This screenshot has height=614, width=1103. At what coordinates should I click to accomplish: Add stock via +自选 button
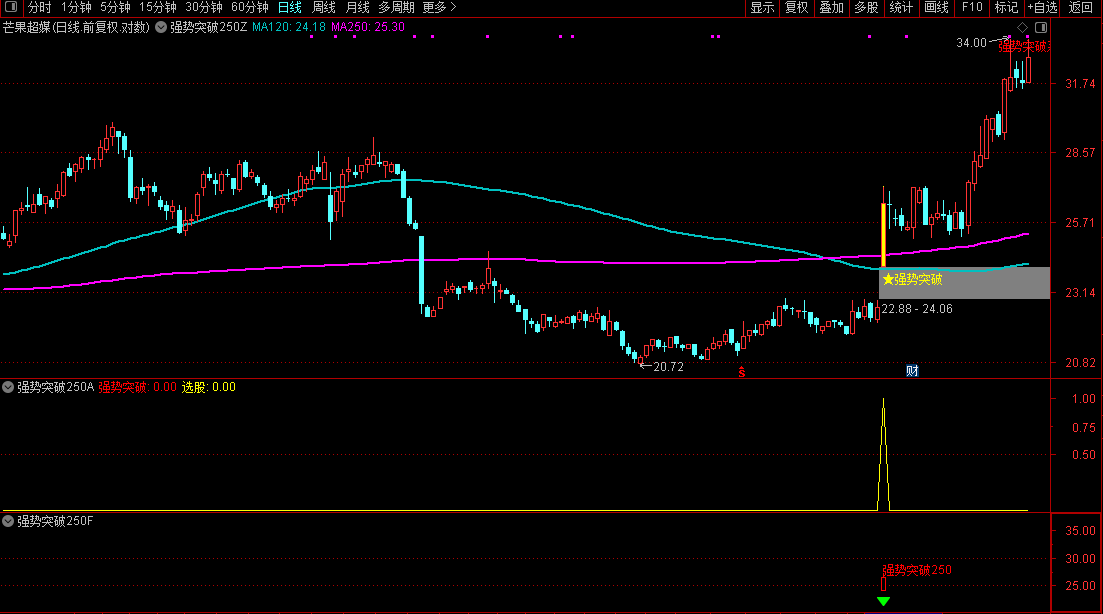point(1043,8)
